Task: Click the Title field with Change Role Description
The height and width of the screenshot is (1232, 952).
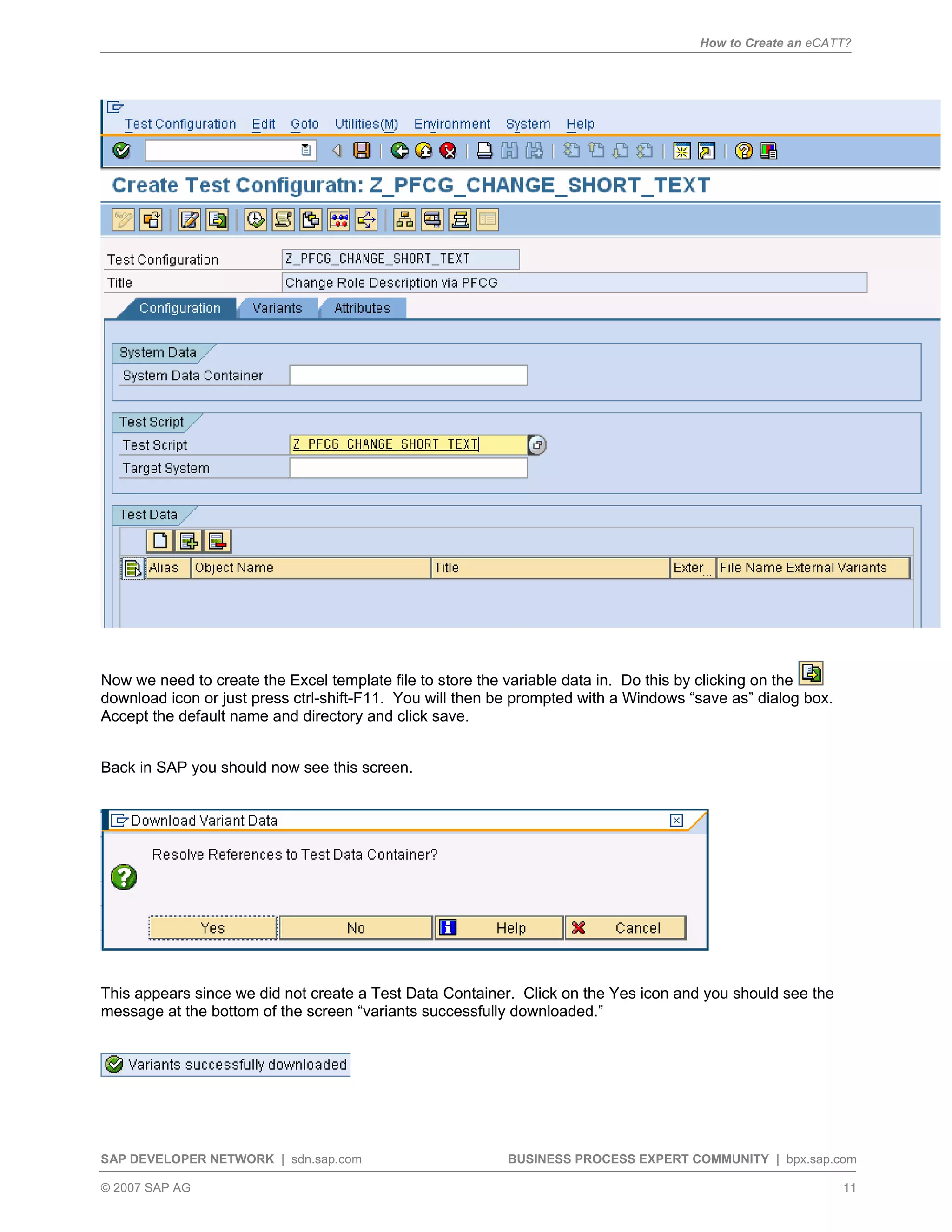Action: coord(574,283)
